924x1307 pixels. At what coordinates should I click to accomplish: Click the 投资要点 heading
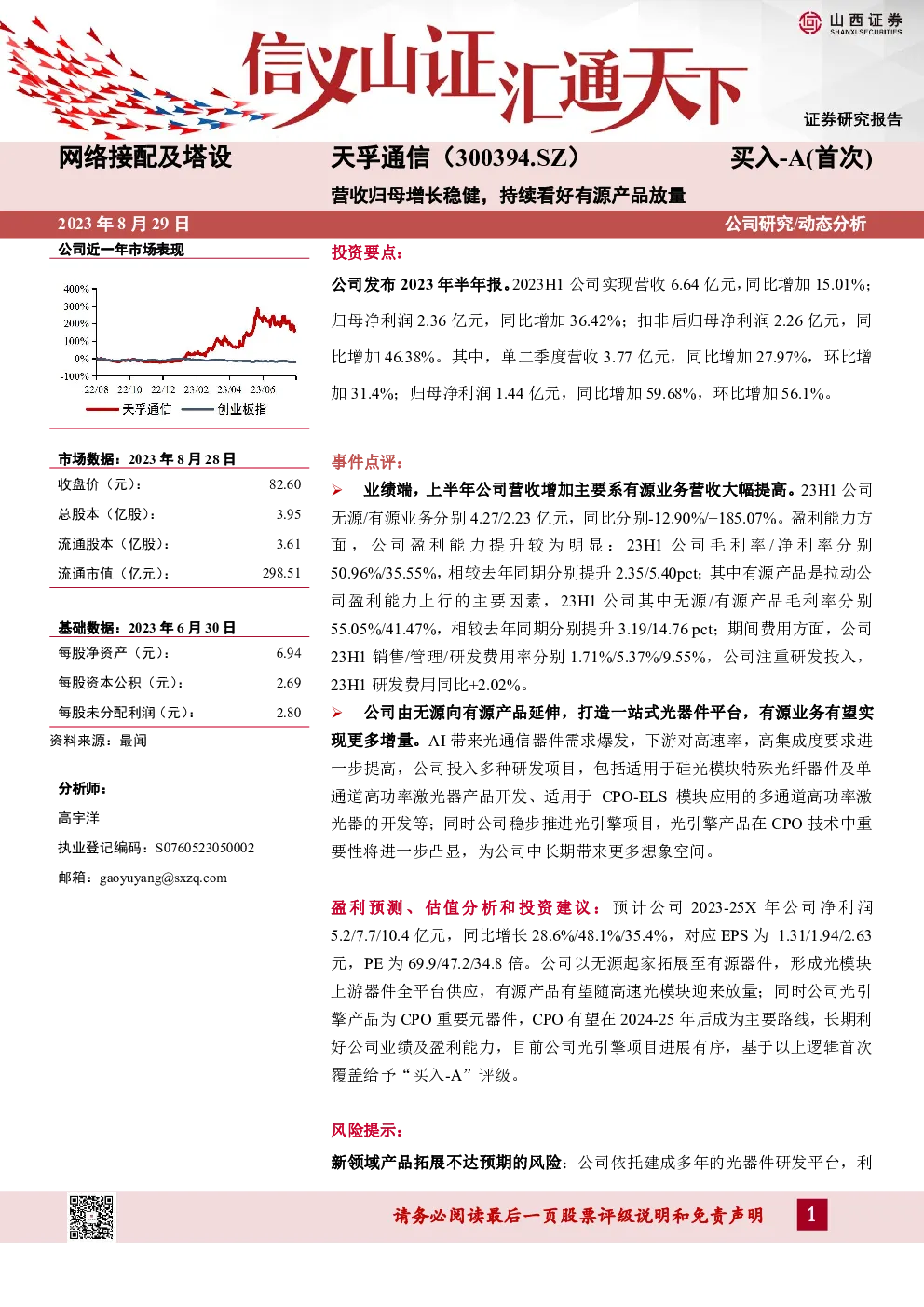(x=367, y=252)
